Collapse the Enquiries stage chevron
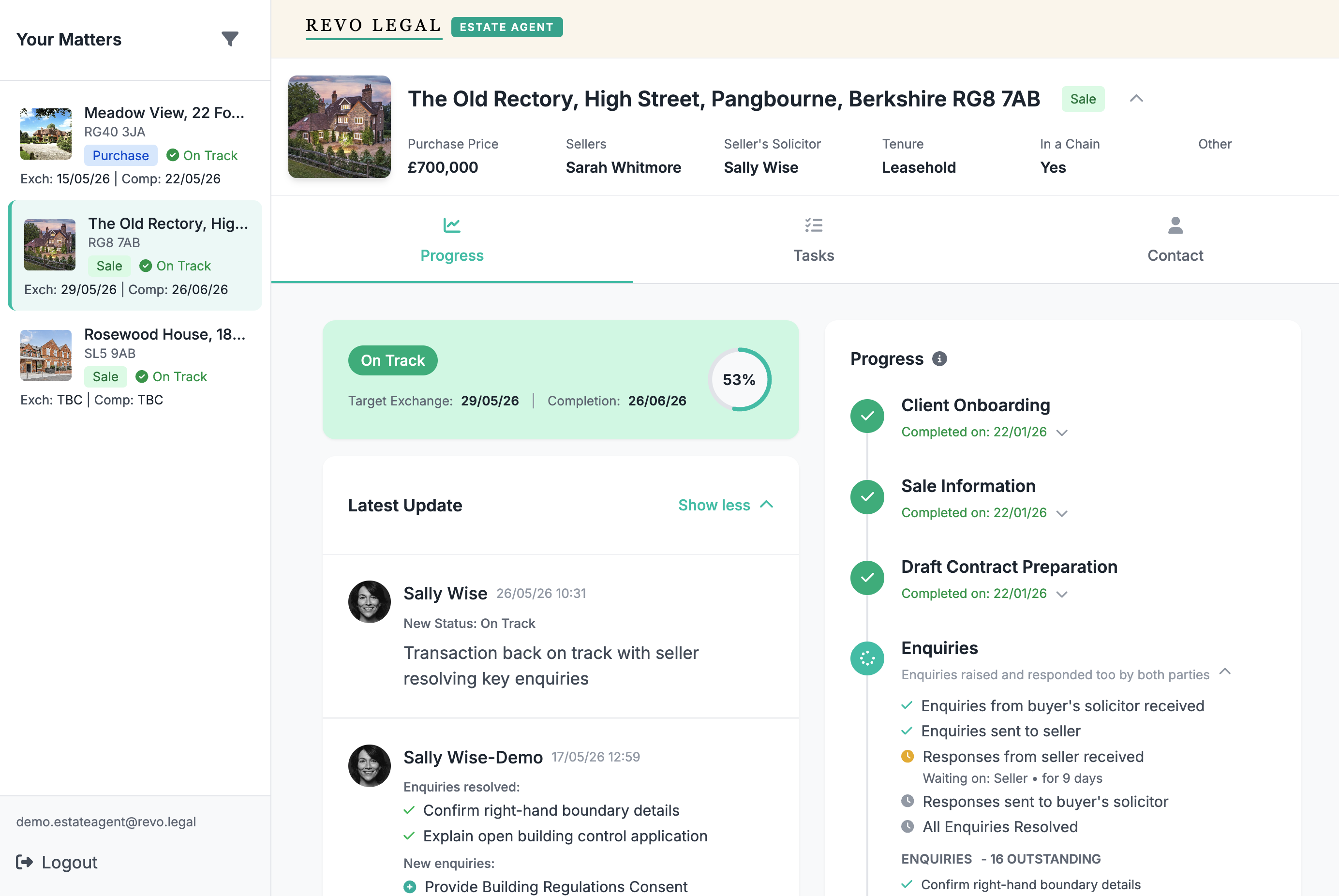 coord(1225,672)
